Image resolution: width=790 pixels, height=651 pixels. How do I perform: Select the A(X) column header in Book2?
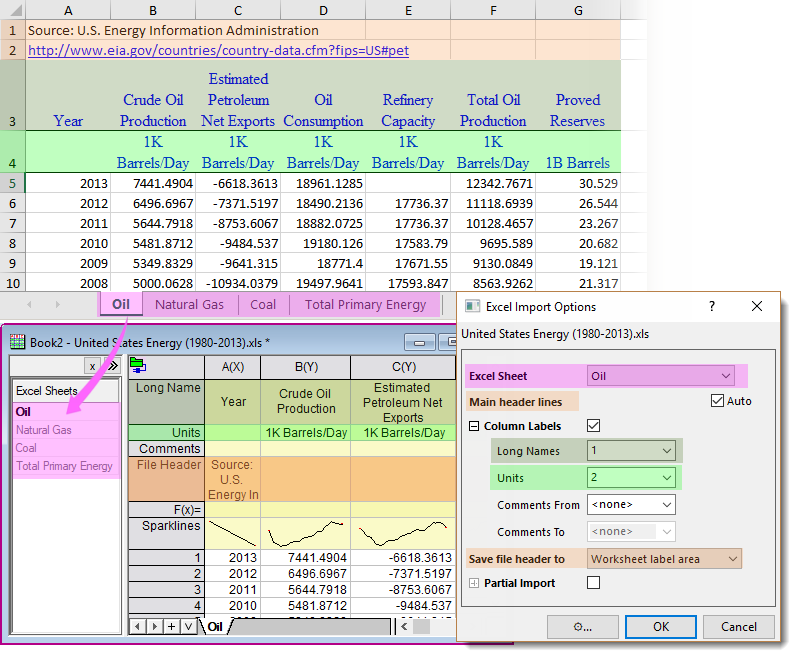pos(233,367)
